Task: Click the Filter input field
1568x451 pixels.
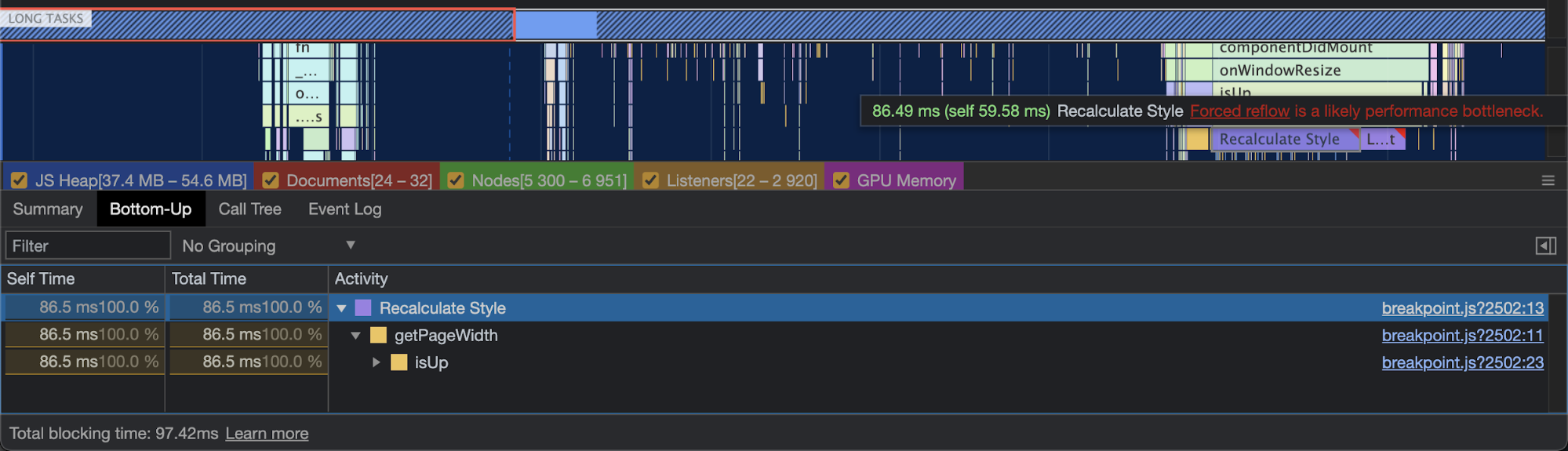Action: point(87,246)
